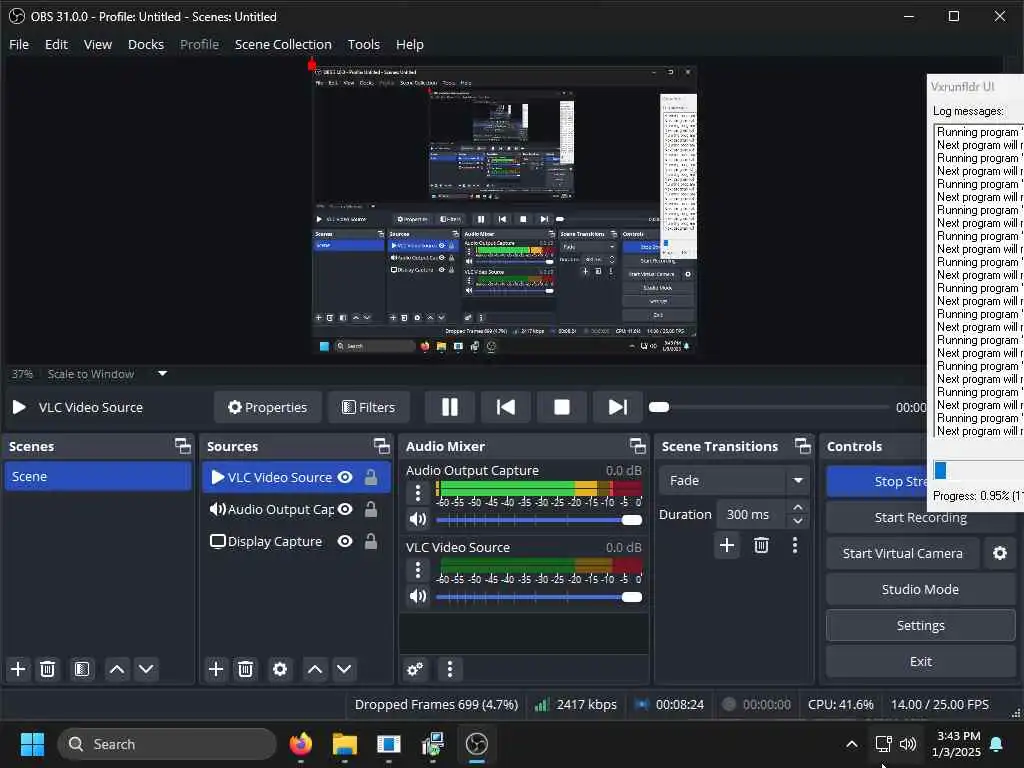Open source properties gear in Sources toolbar
The width and height of the screenshot is (1024, 768).
click(x=280, y=669)
